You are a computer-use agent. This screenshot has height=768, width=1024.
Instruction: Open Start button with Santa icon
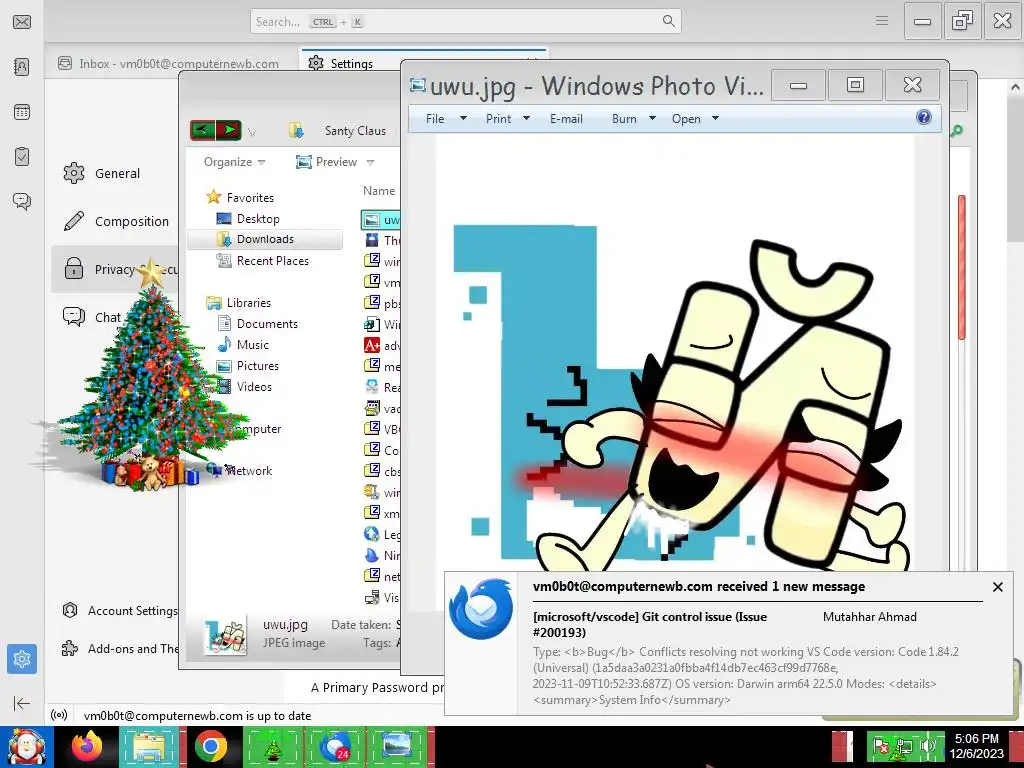(26, 747)
